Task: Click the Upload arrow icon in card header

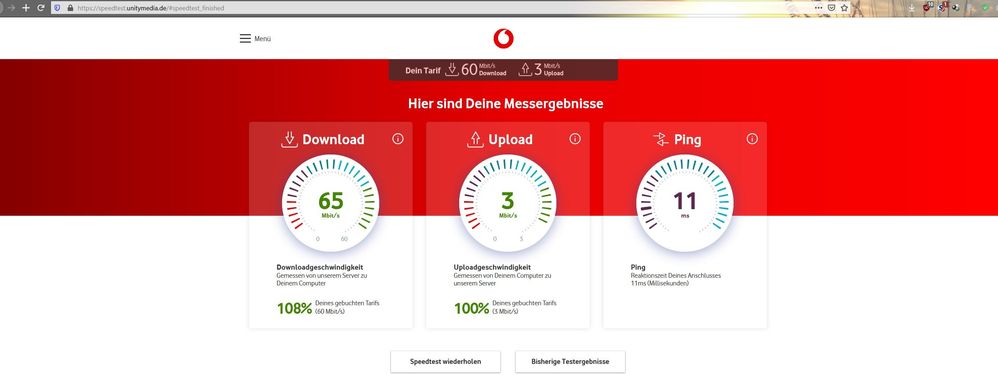Action: pos(475,139)
